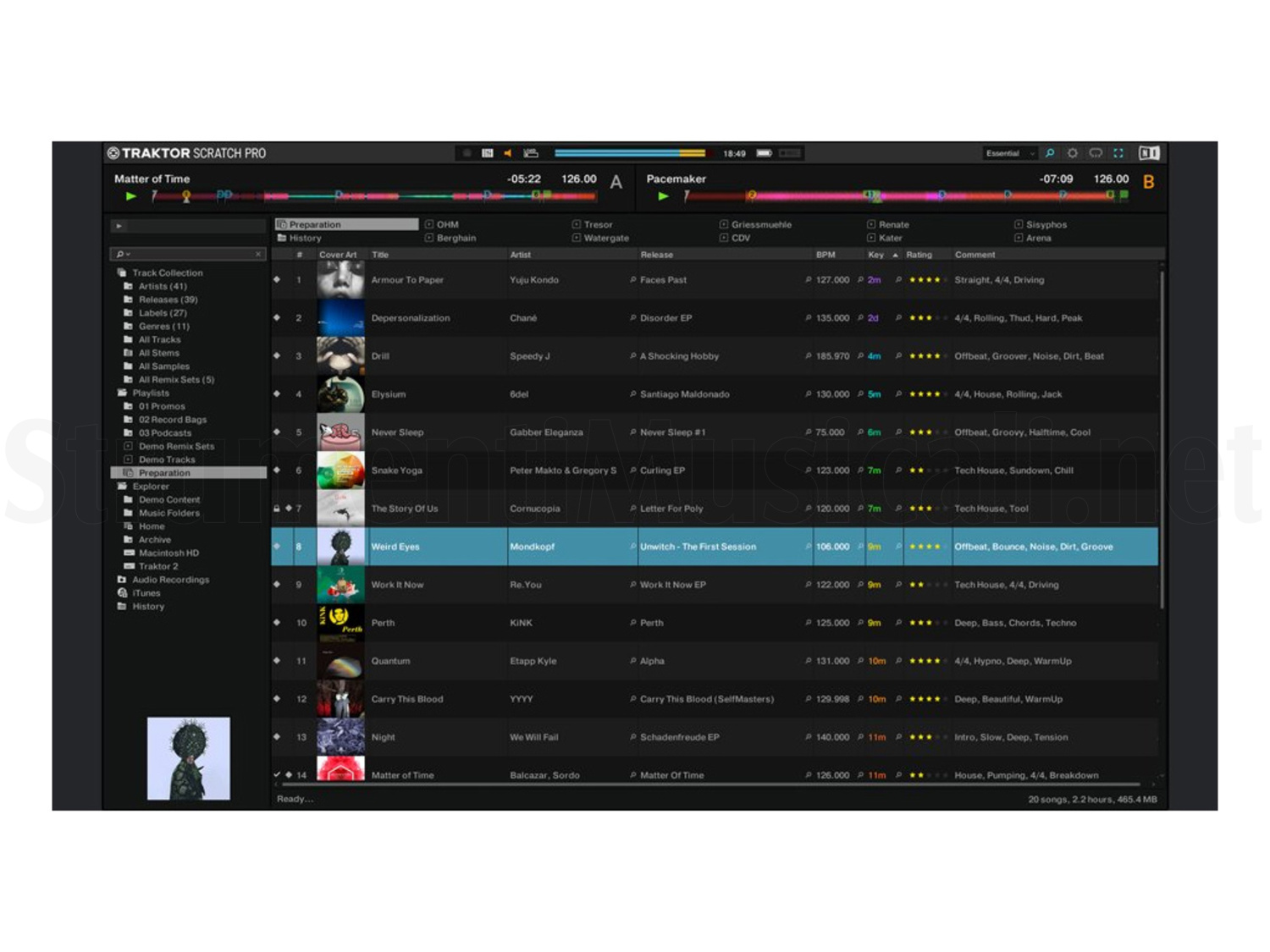
Task: Click the Traktor Scratch Pro logo
Action: 186,153
